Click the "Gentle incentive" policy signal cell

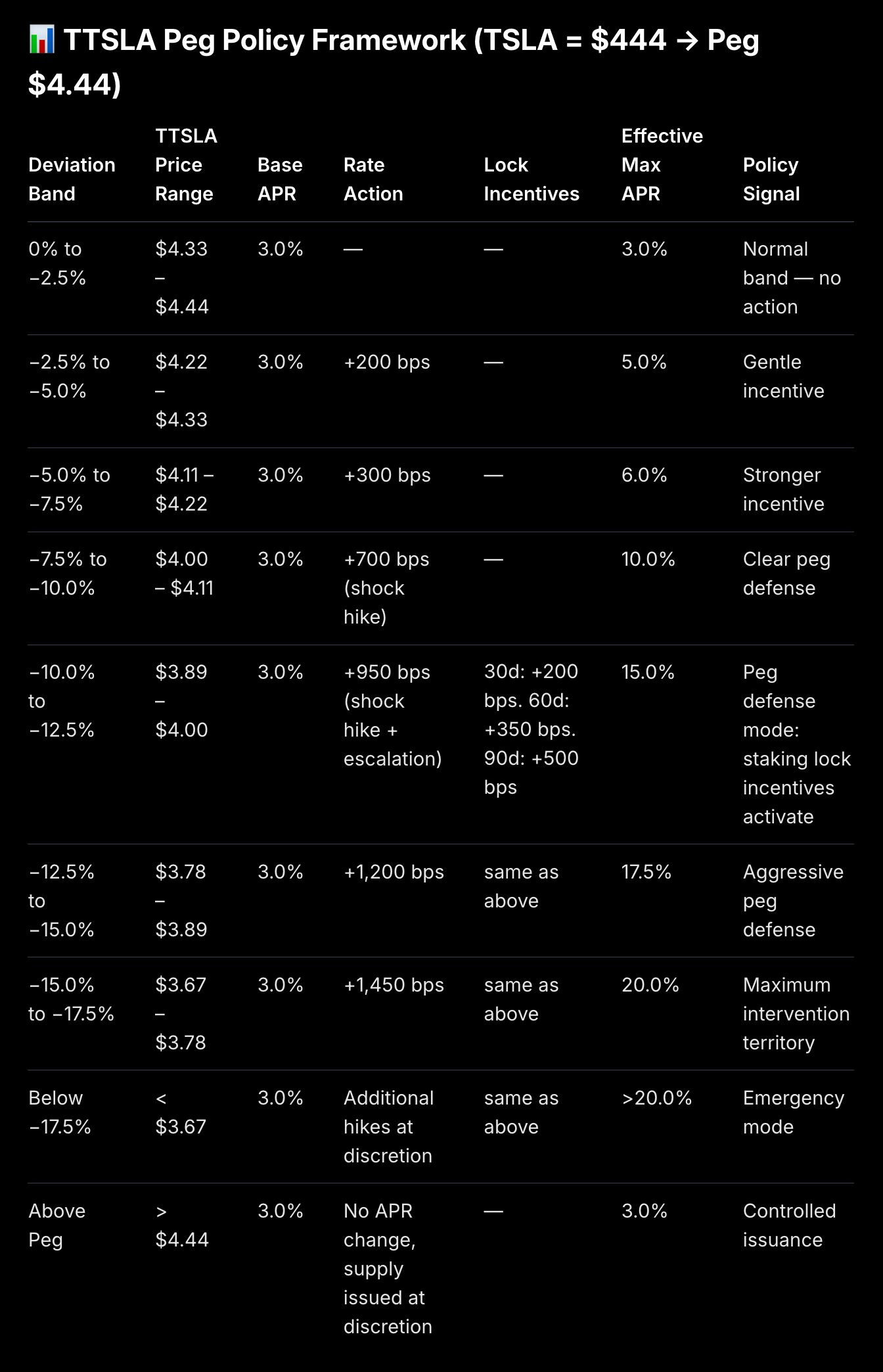point(783,377)
